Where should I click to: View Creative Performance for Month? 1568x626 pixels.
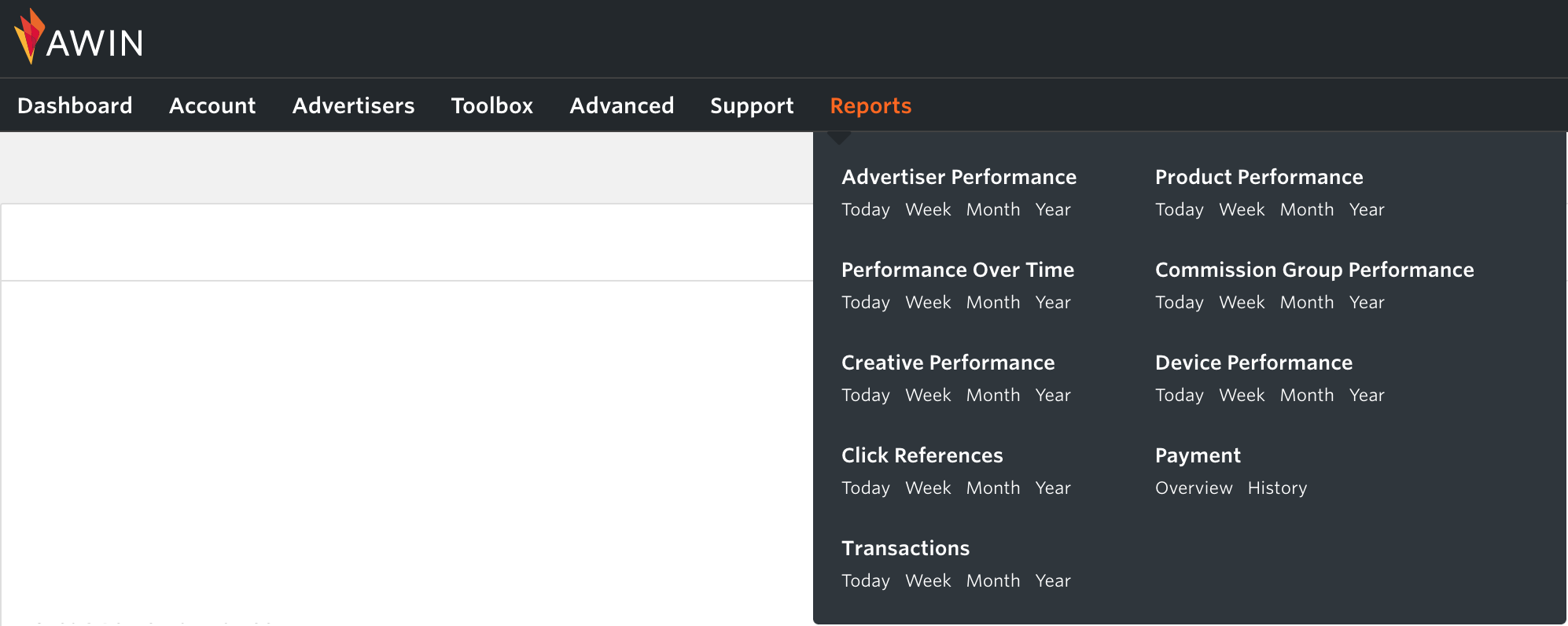coord(993,396)
